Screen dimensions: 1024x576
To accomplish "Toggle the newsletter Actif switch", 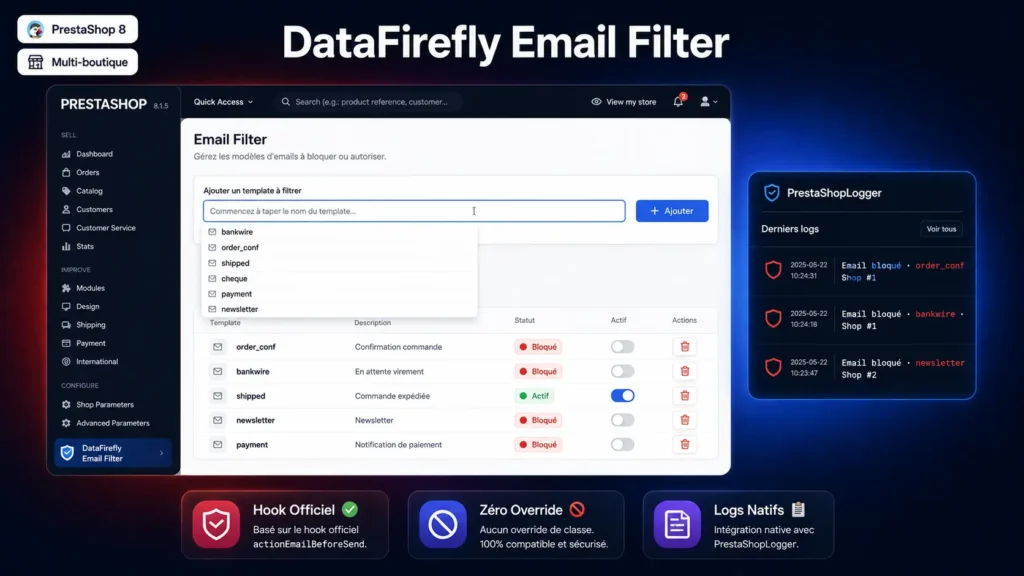I will 622,420.
